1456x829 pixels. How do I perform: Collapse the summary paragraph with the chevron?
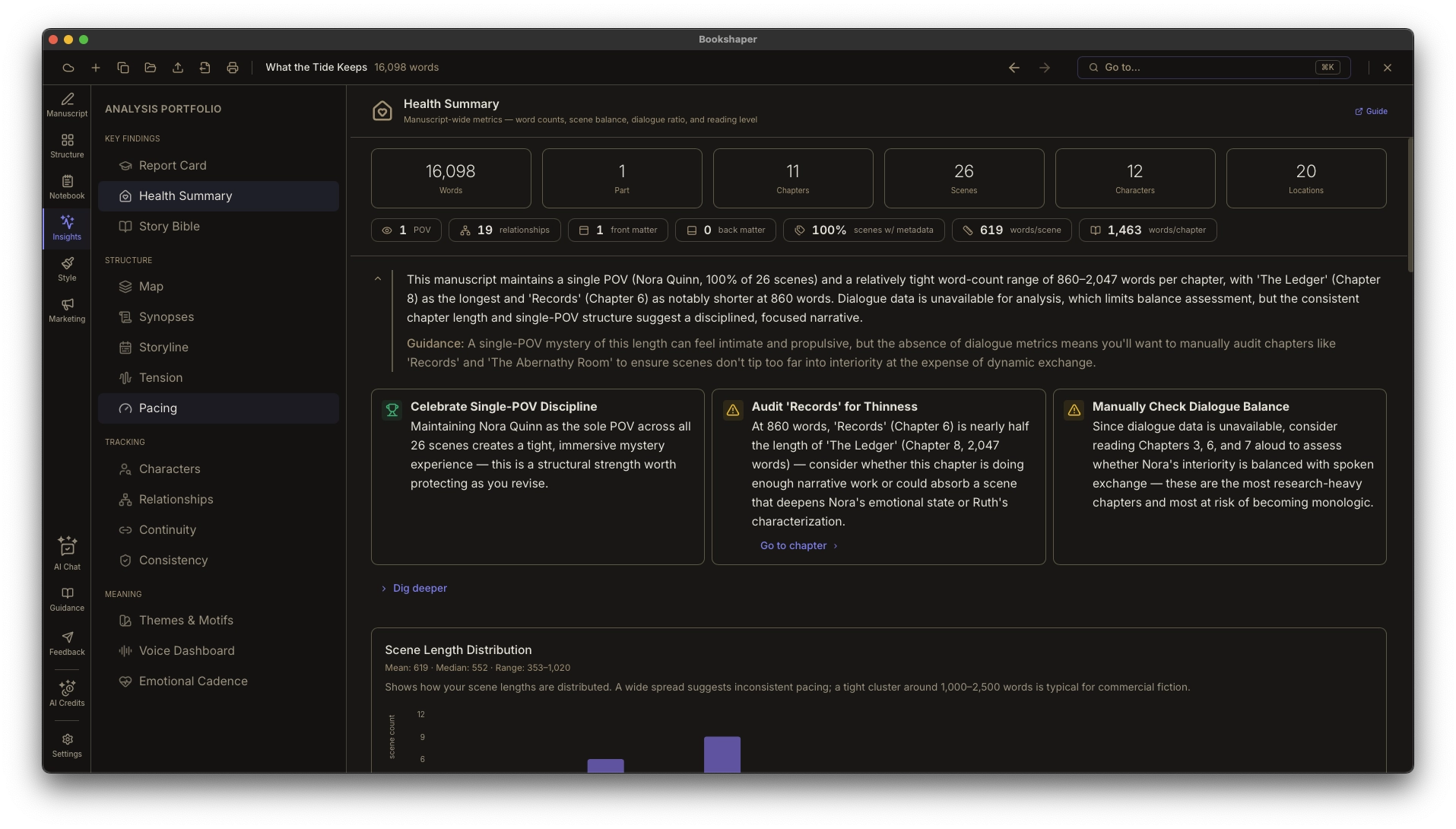tap(378, 279)
